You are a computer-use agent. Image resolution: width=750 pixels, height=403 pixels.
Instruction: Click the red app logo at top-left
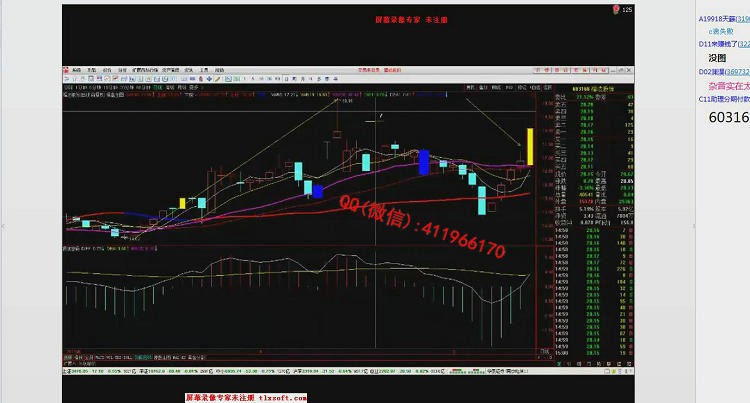coord(64,69)
